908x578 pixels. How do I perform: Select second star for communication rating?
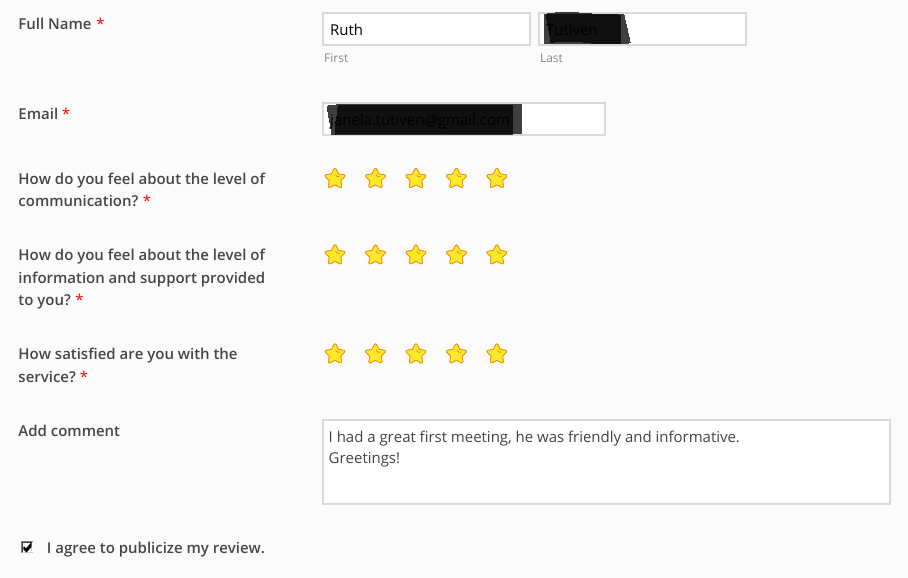[375, 178]
